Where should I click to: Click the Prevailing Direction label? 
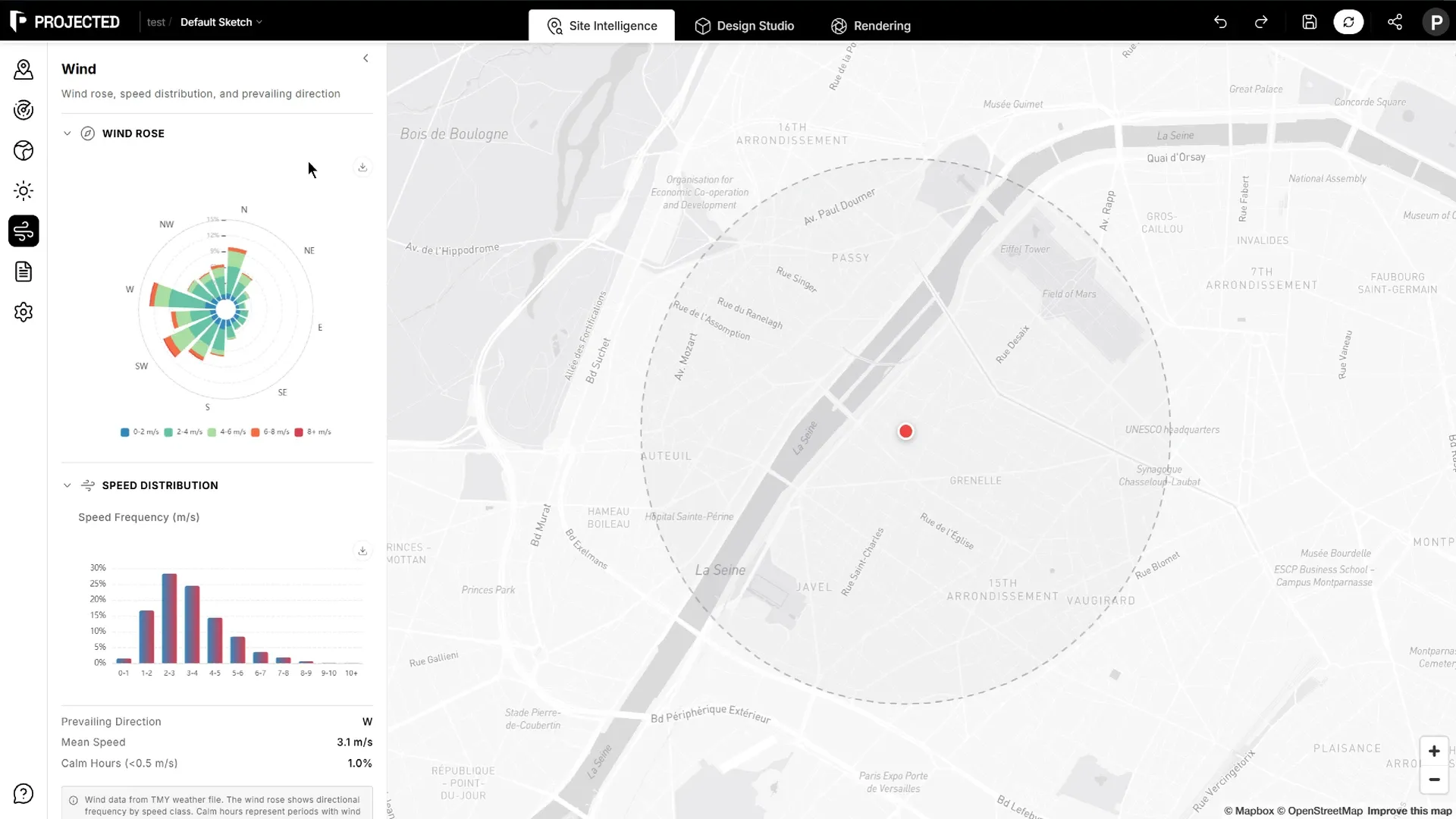(111, 722)
